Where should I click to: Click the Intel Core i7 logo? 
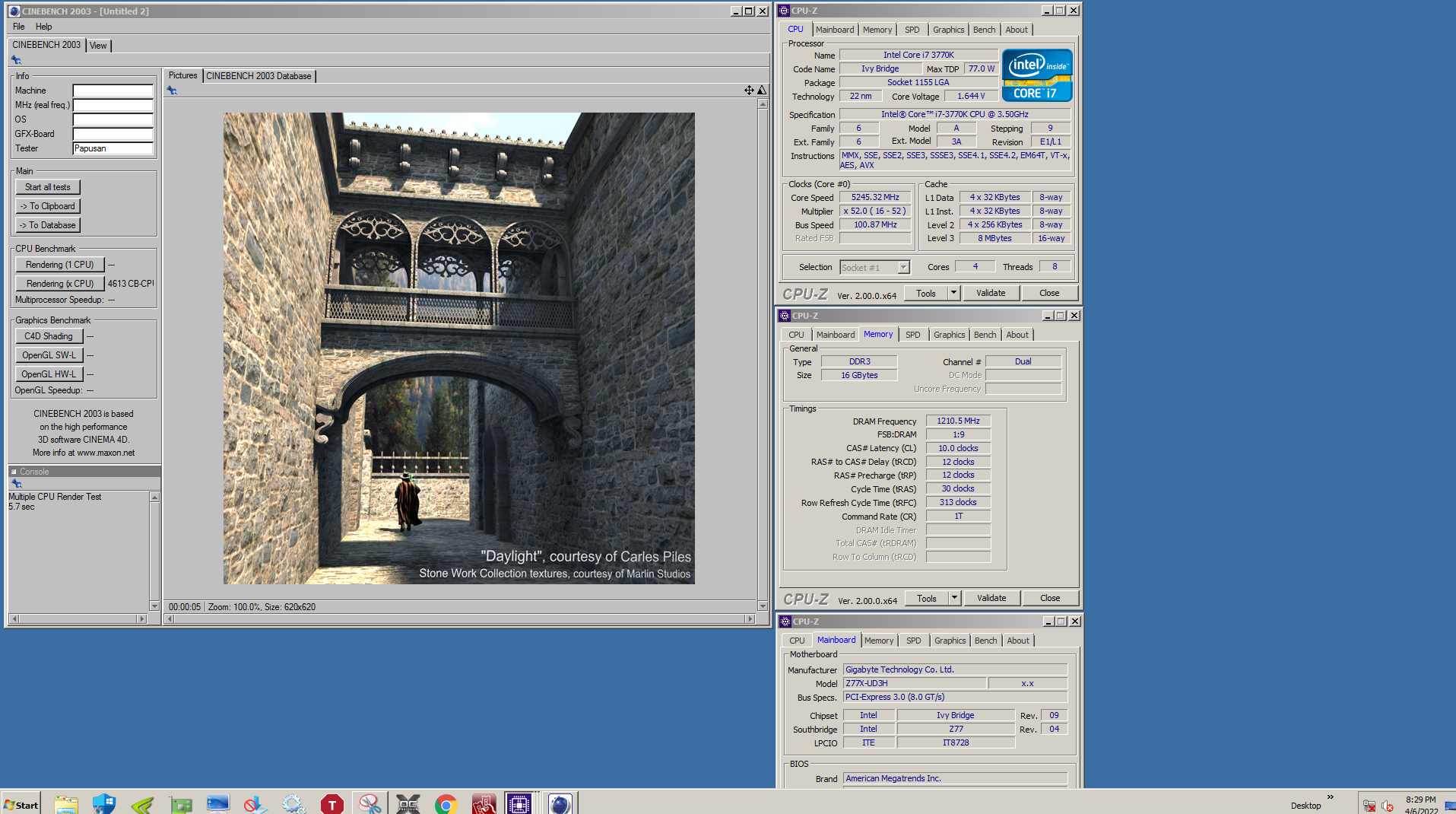[x=1037, y=75]
